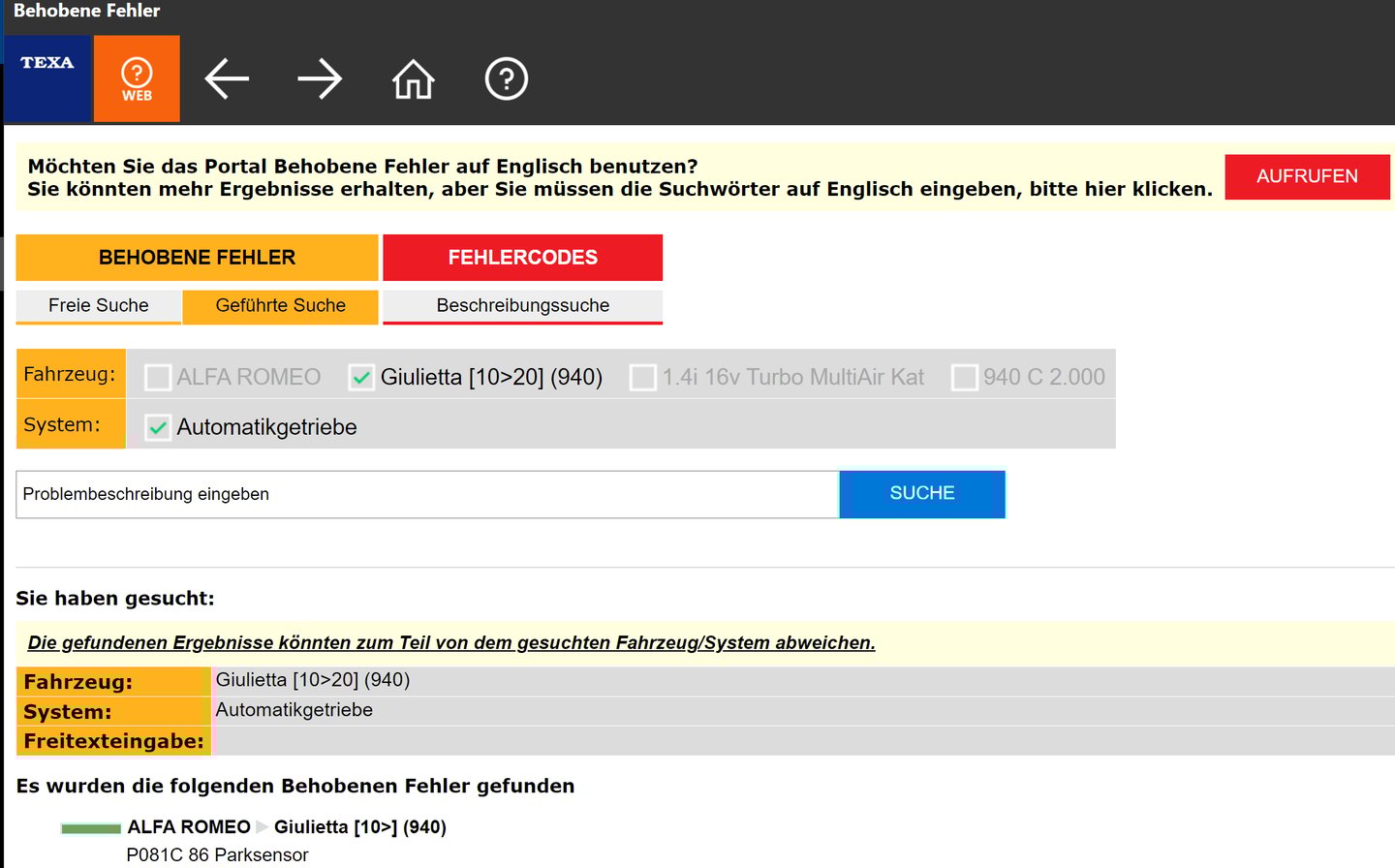Go forward with the right arrow

coord(320,78)
